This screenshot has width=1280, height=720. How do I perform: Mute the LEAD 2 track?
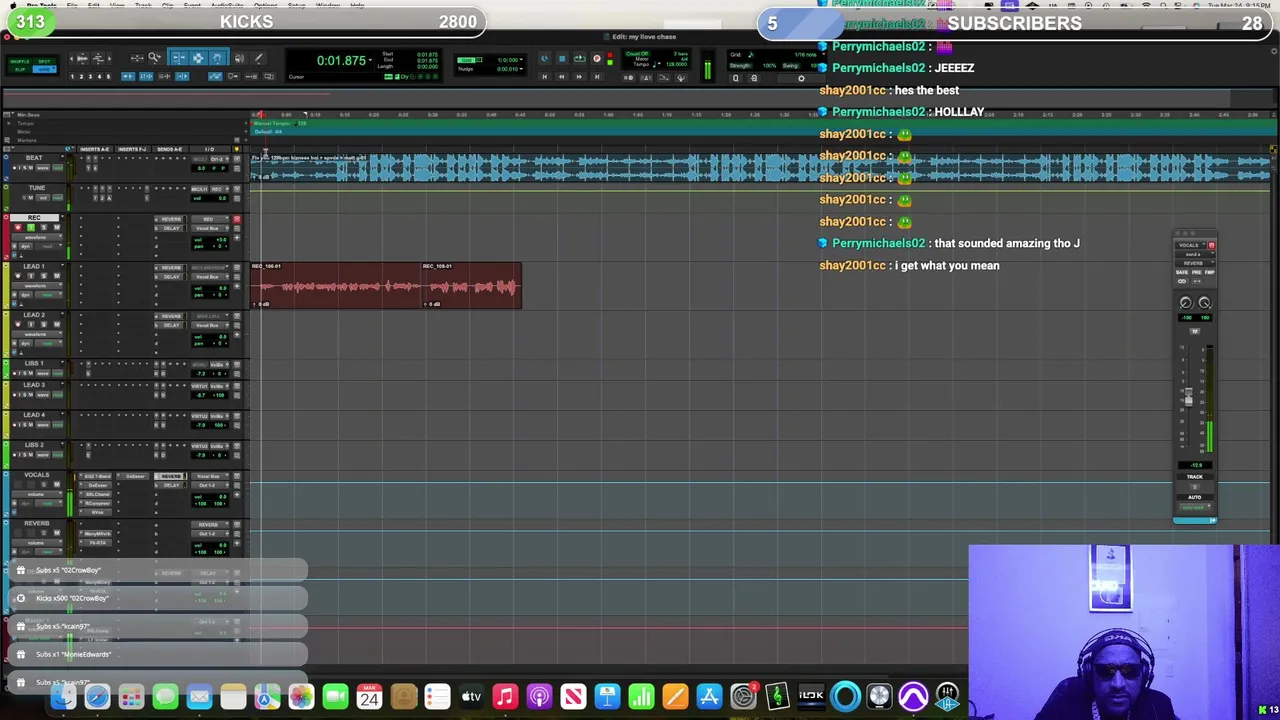click(x=57, y=324)
